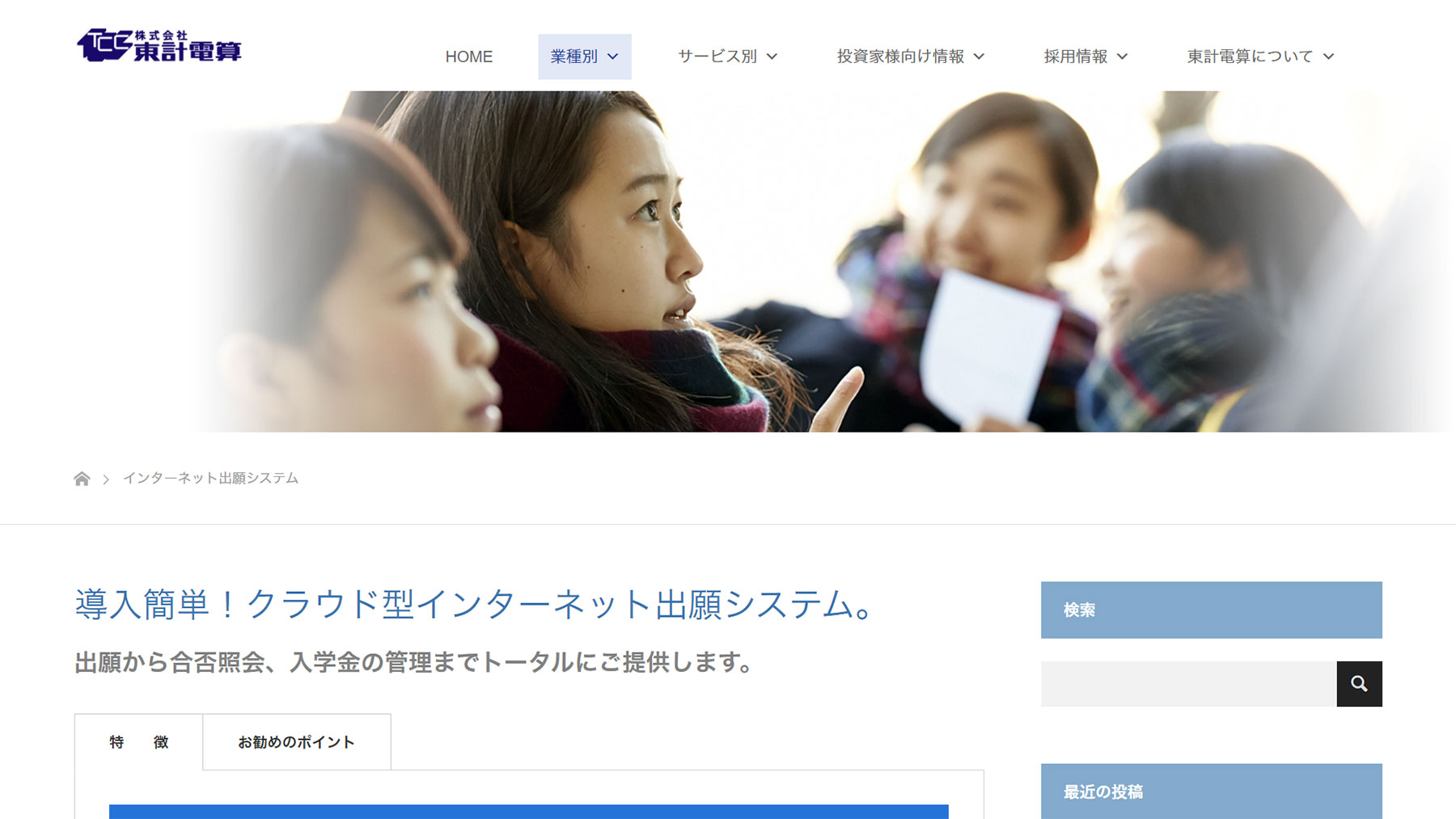Focus the sidebar search input field

pyautogui.click(x=1188, y=684)
